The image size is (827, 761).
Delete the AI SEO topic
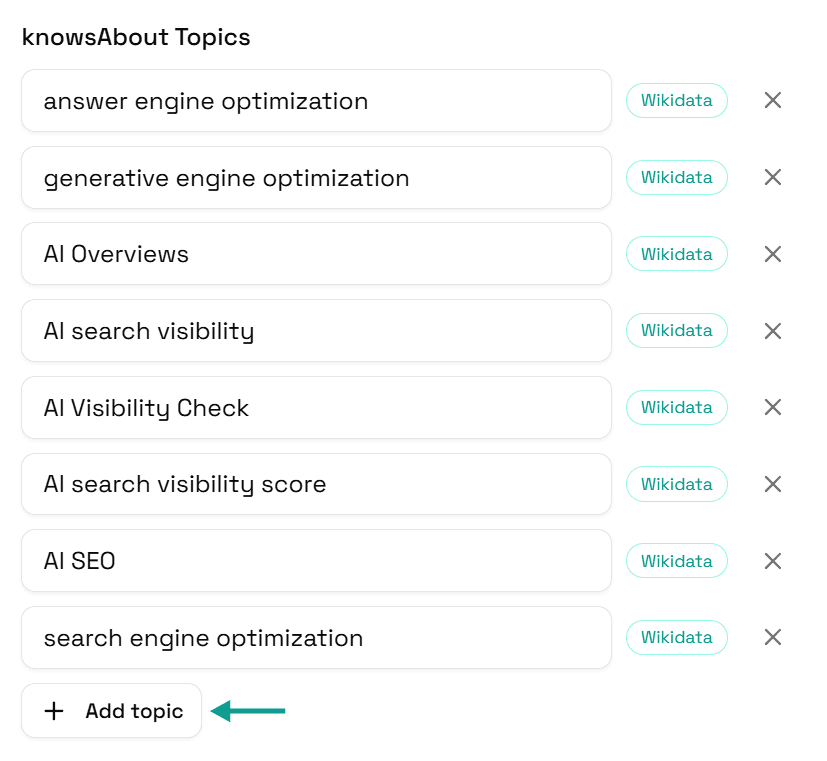point(773,561)
